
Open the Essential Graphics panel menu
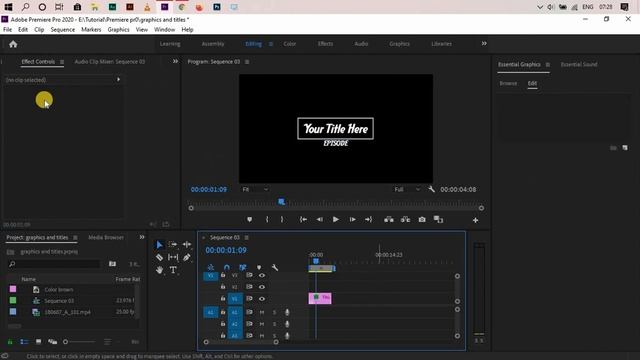[x=548, y=65]
